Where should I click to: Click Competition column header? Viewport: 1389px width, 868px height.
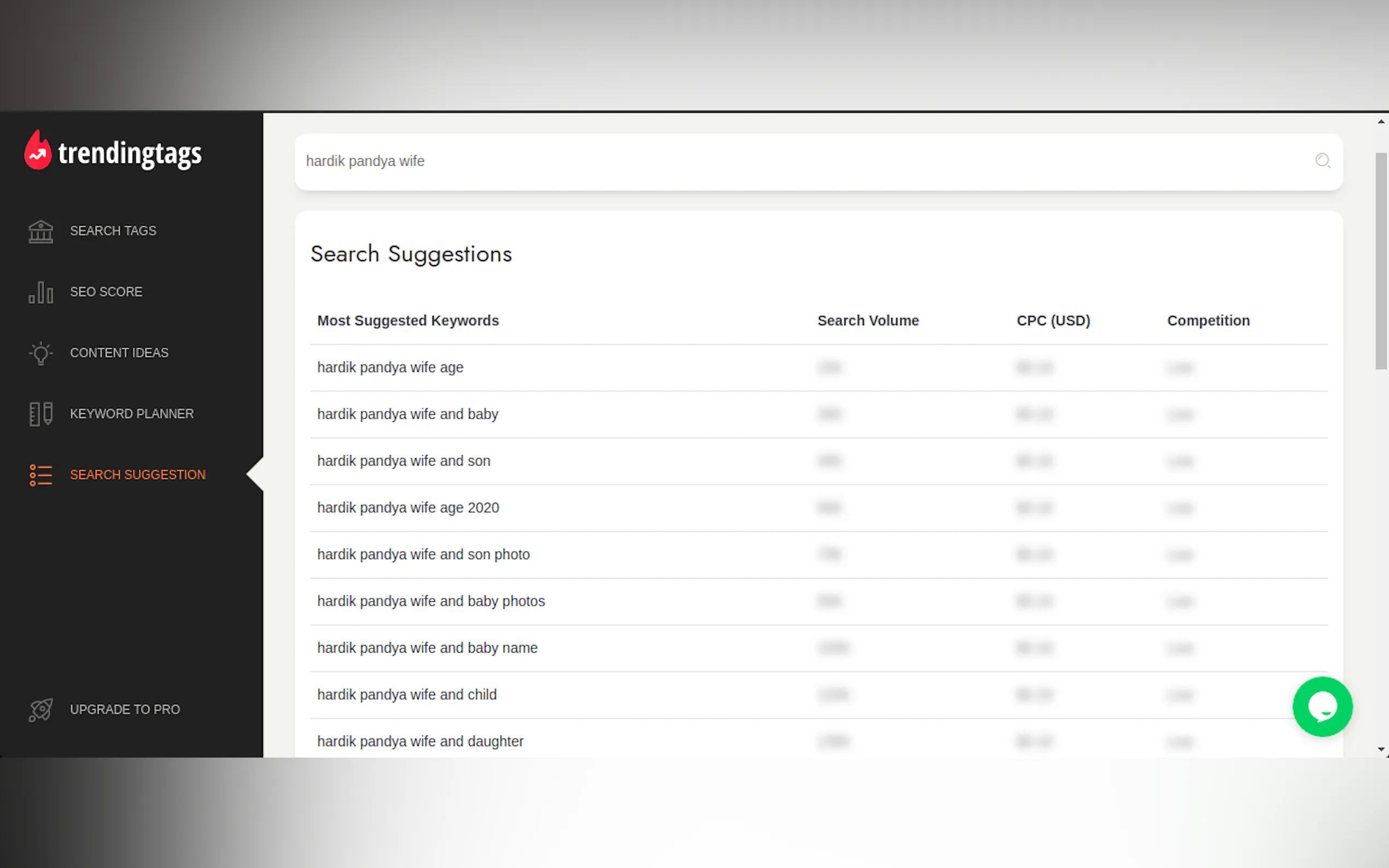tap(1208, 320)
